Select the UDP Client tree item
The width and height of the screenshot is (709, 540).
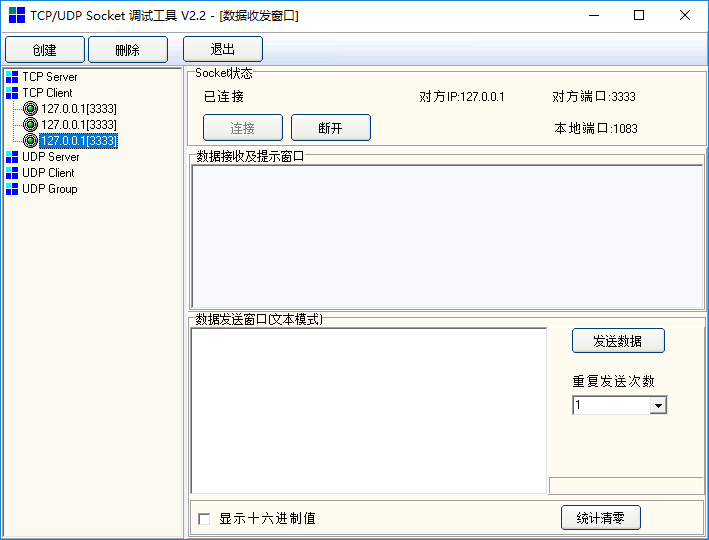[48, 173]
